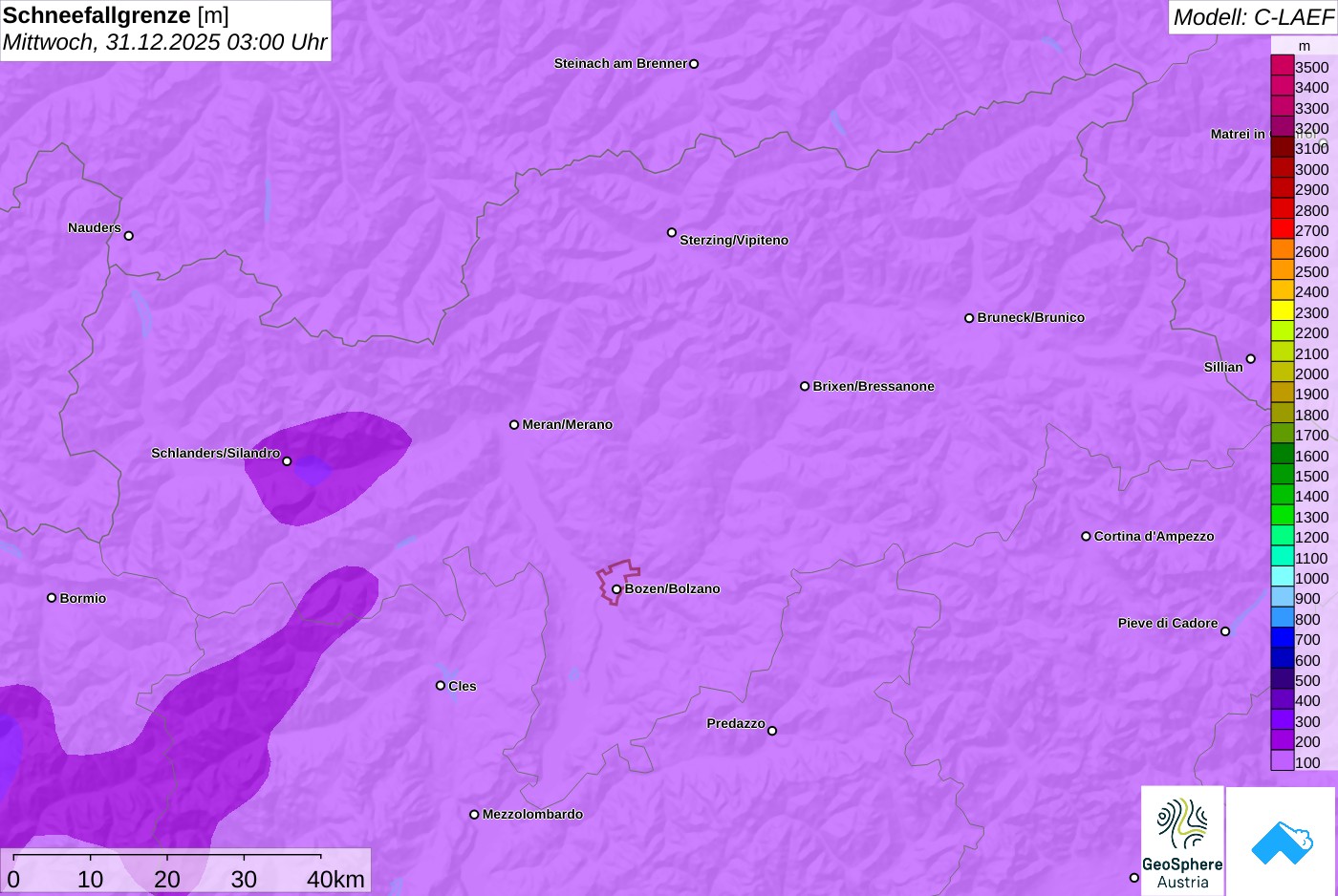The height and width of the screenshot is (896, 1338).
Task: Click the Steinach am Brenner city marker
Action: 694,64
